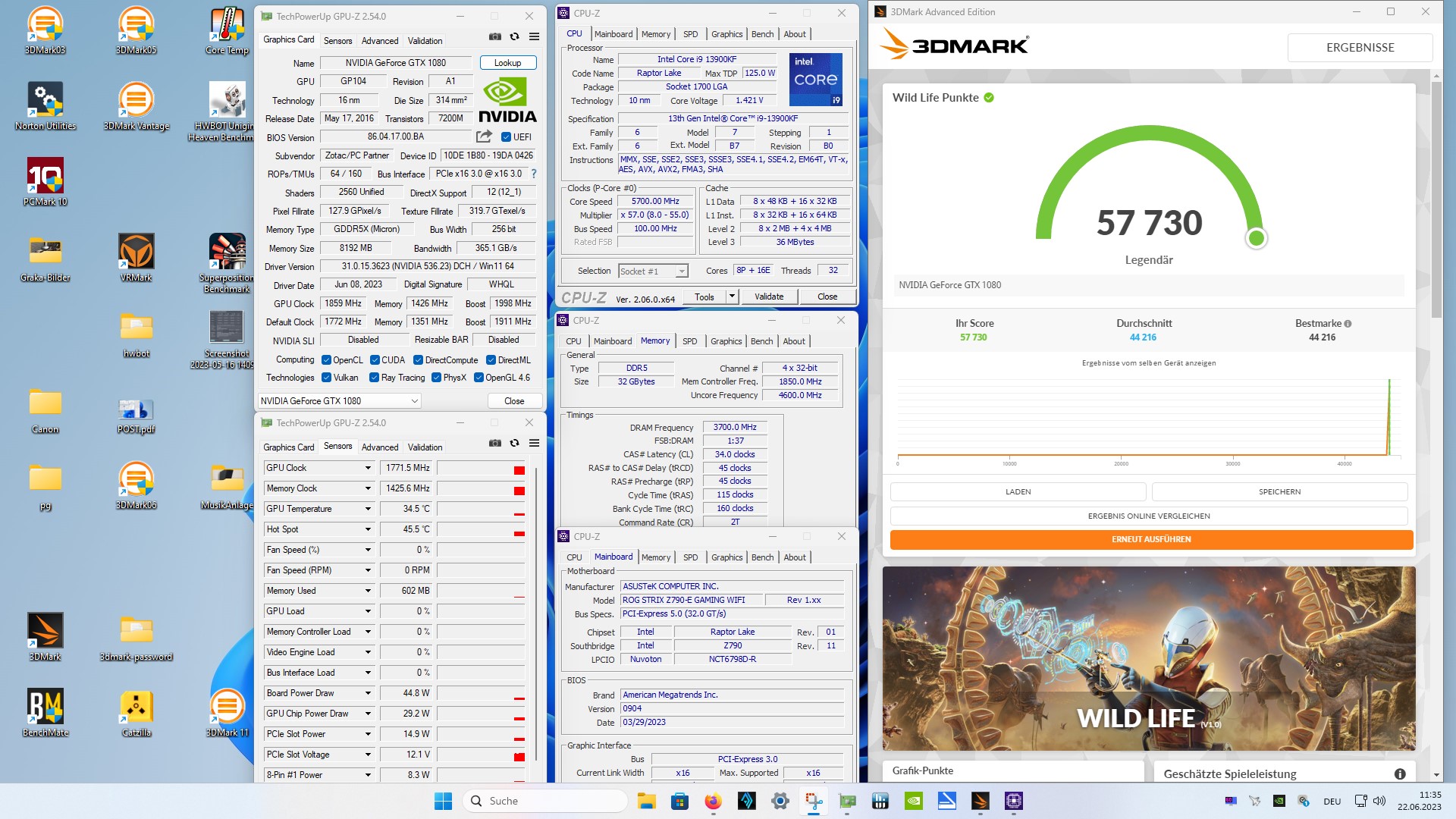Open the 3DMark05 desktop shortcut
1456x819 pixels.
coord(136,30)
